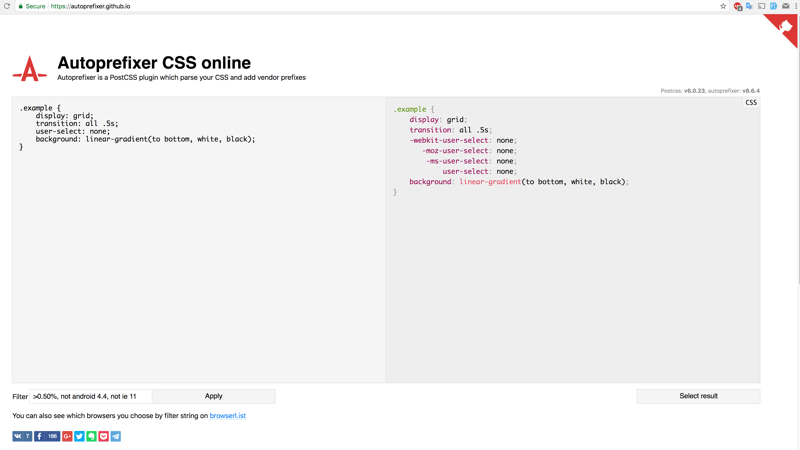Share via Google Plus icon
Viewport: 800px width, 450px height.
(67, 436)
